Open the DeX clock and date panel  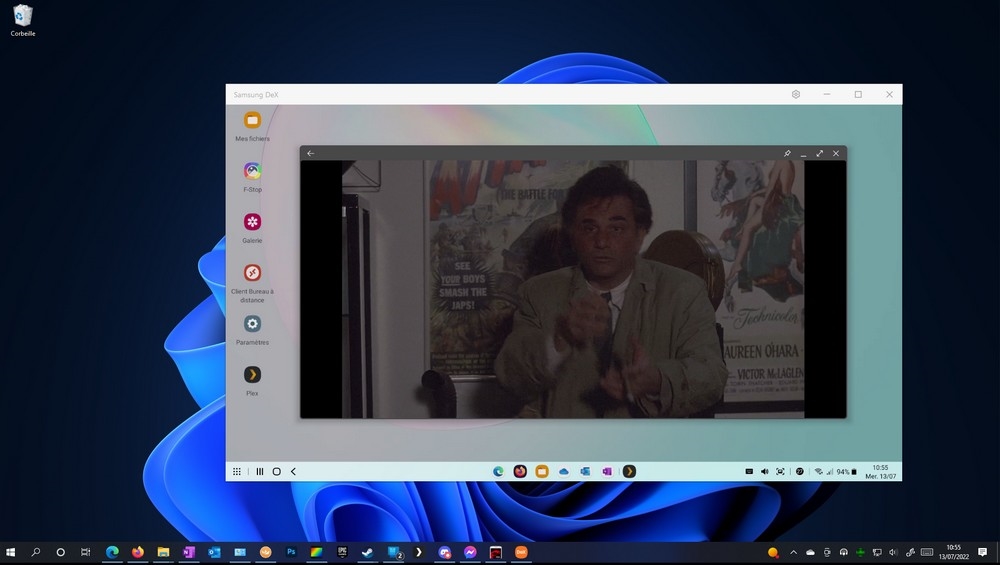click(x=880, y=471)
